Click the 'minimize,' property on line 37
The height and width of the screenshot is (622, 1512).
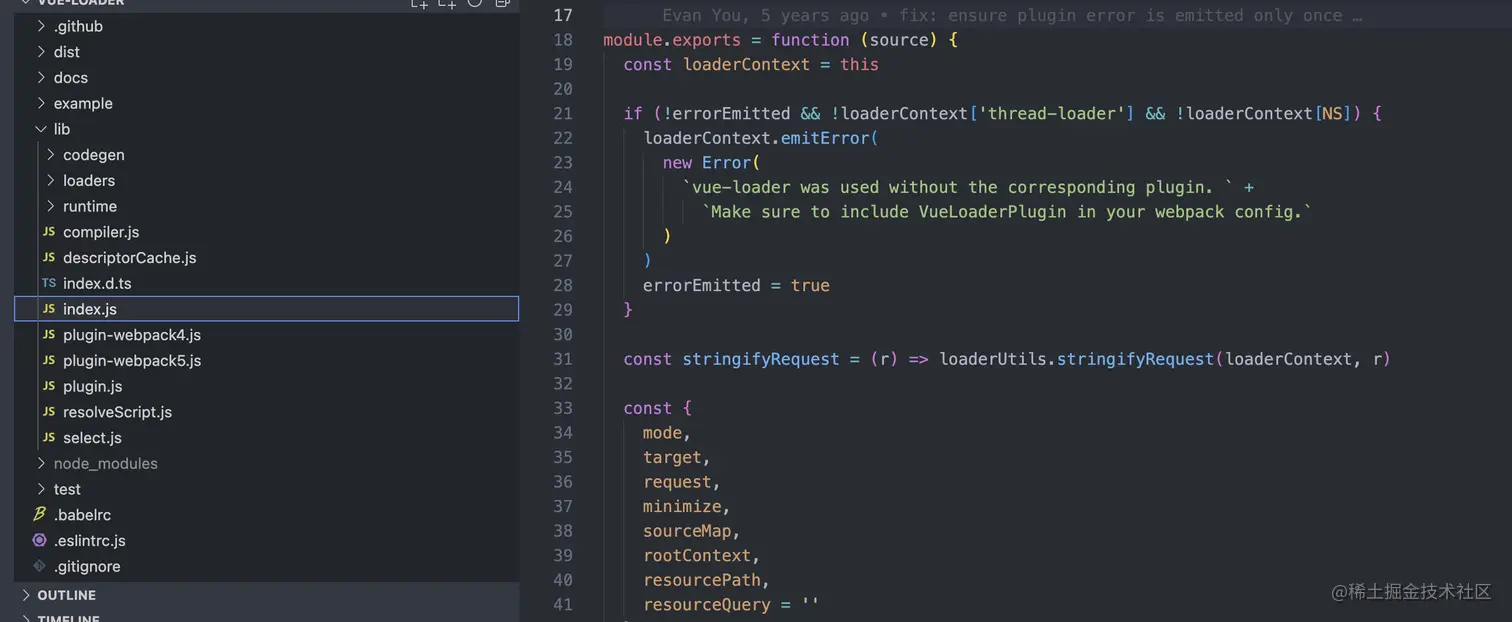tap(687, 506)
